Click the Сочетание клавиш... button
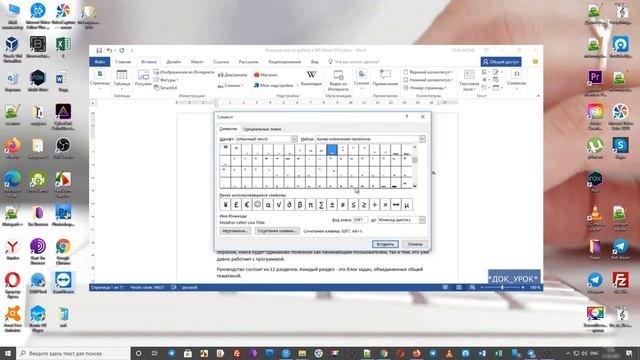The image size is (640, 360). pos(277,231)
